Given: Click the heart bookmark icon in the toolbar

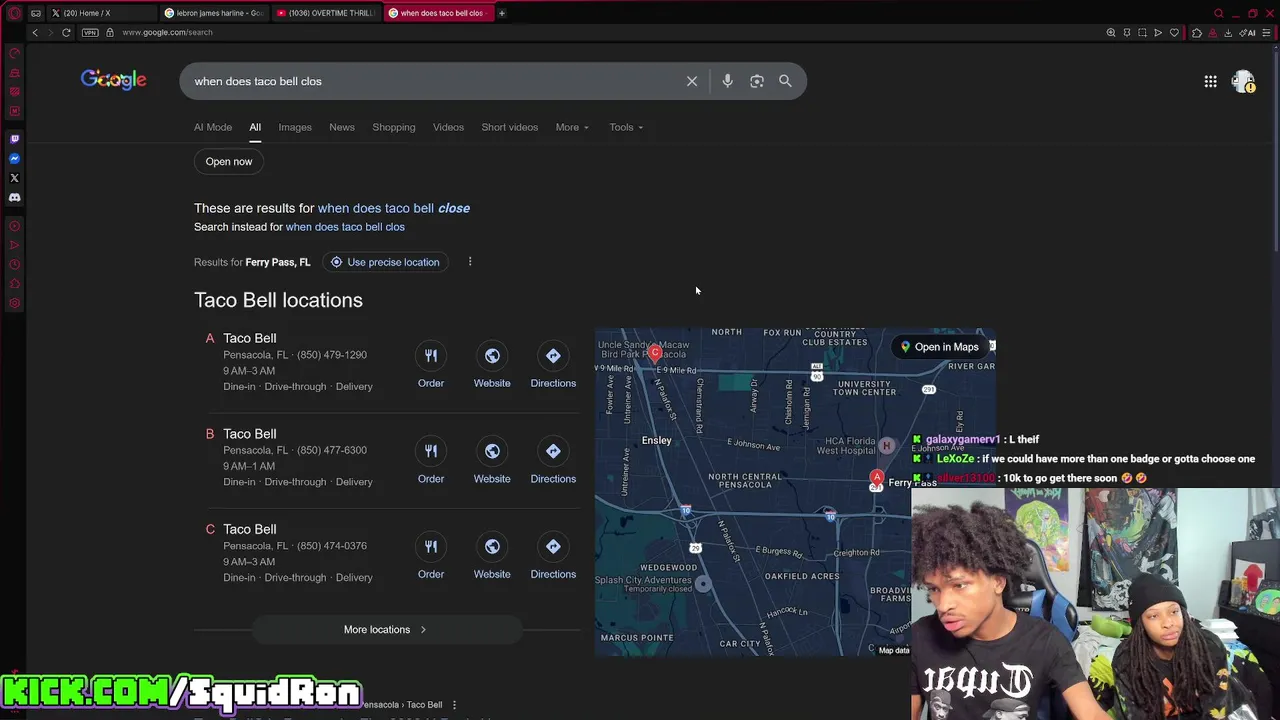Looking at the screenshot, I should (1174, 32).
